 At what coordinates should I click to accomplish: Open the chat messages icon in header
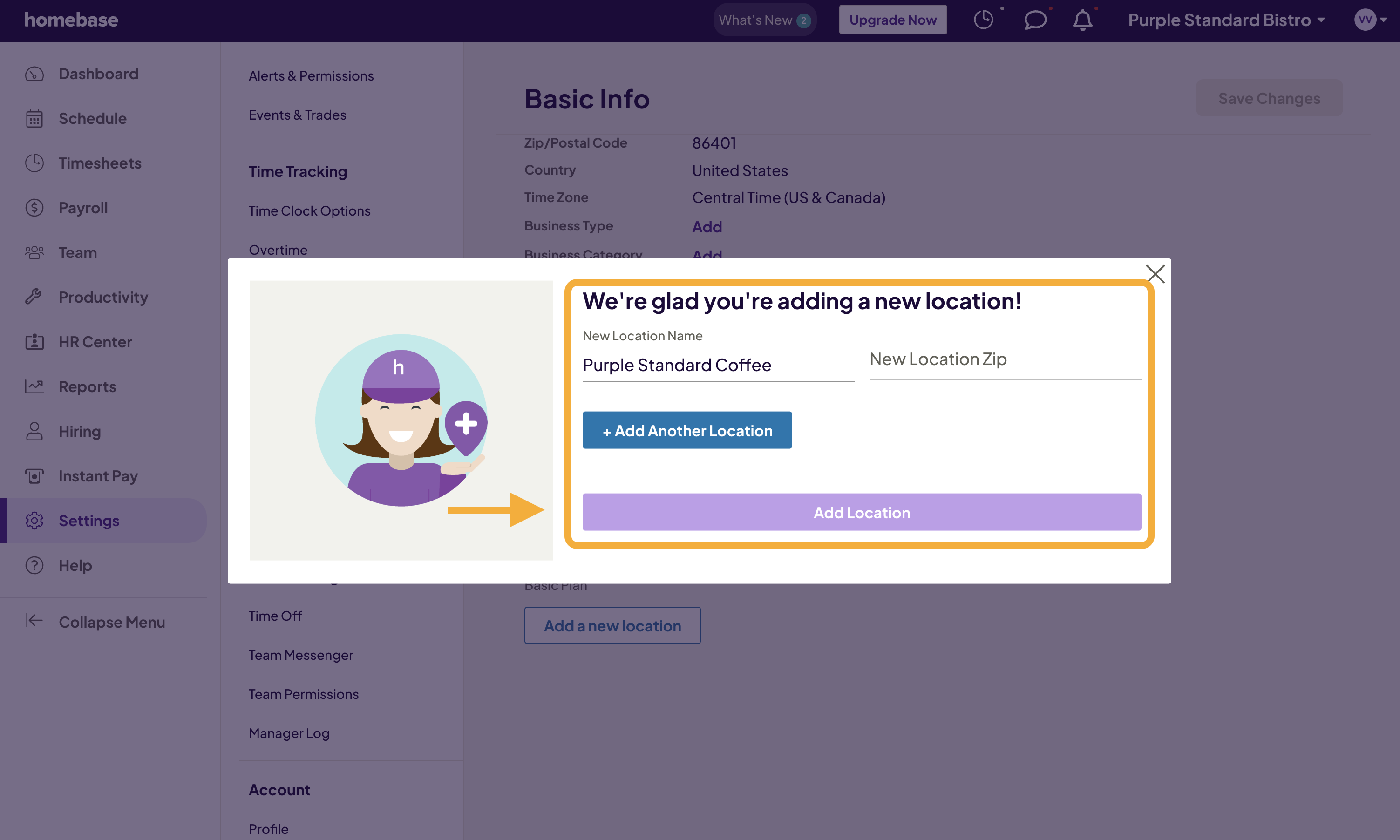1035,20
